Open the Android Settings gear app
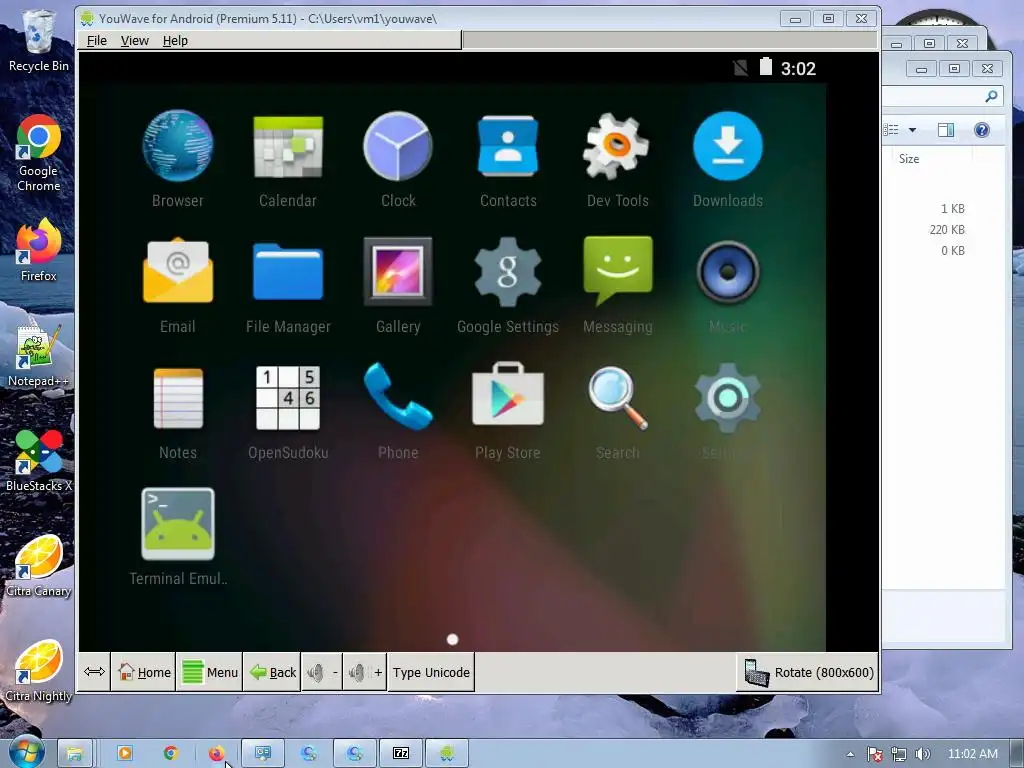The height and width of the screenshot is (768, 1024). (x=728, y=398)
